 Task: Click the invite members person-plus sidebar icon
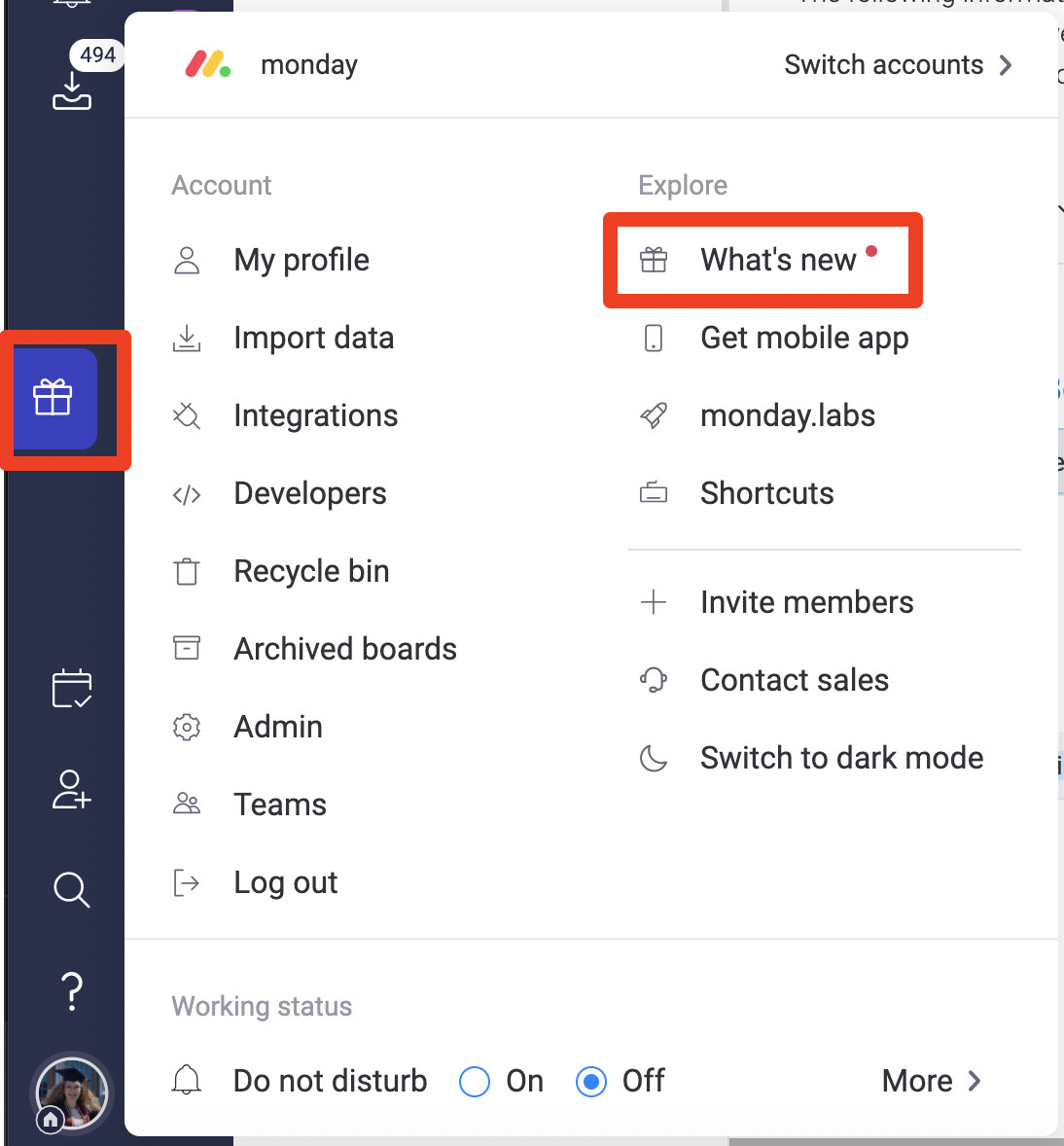[x=72, y=789]
